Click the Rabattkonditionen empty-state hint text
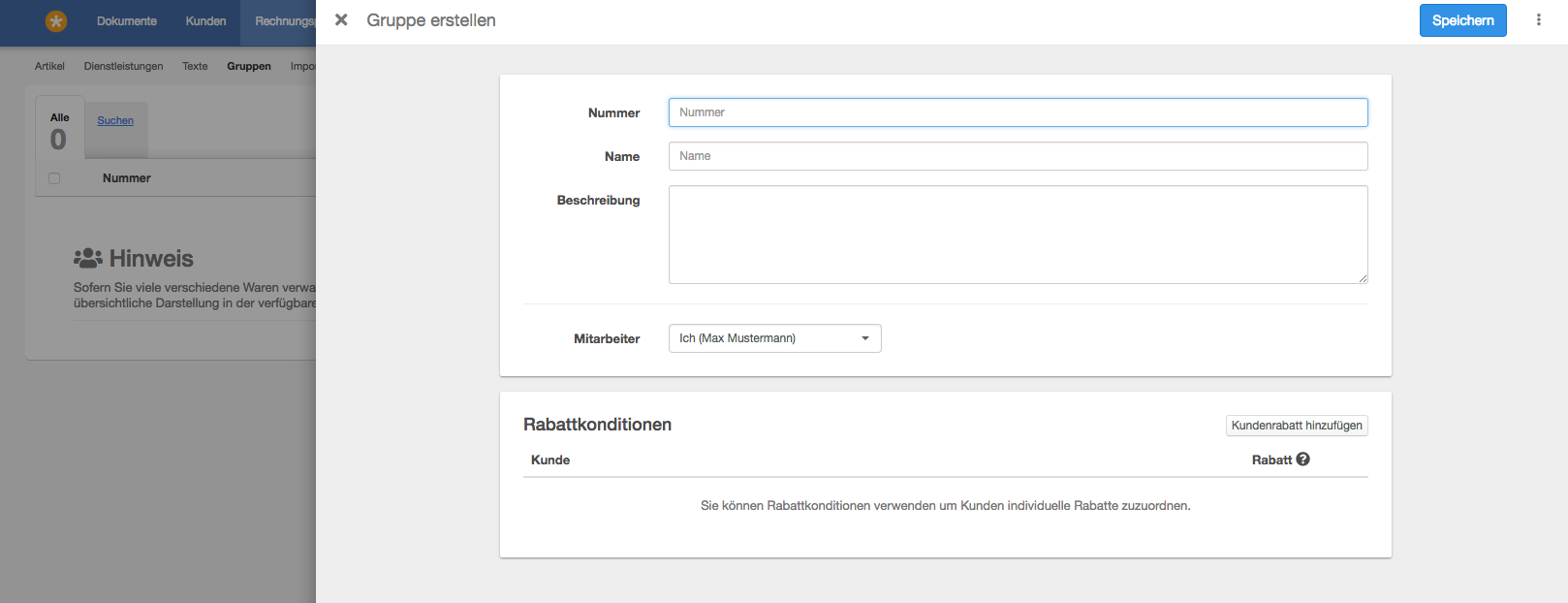 [x=945, y=505]
